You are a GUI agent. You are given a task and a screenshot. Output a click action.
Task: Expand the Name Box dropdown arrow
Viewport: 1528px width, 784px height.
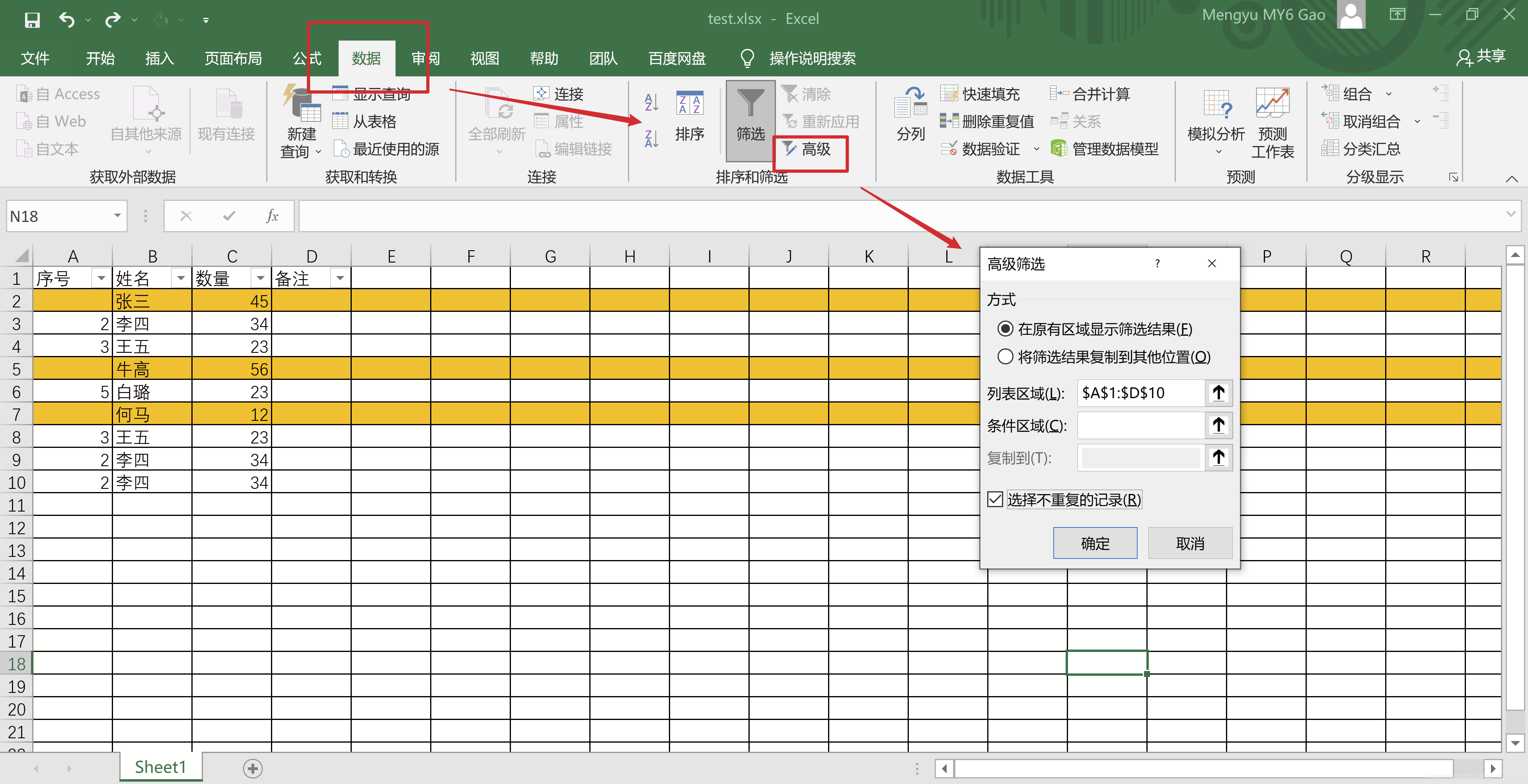(x=117, y=216)
